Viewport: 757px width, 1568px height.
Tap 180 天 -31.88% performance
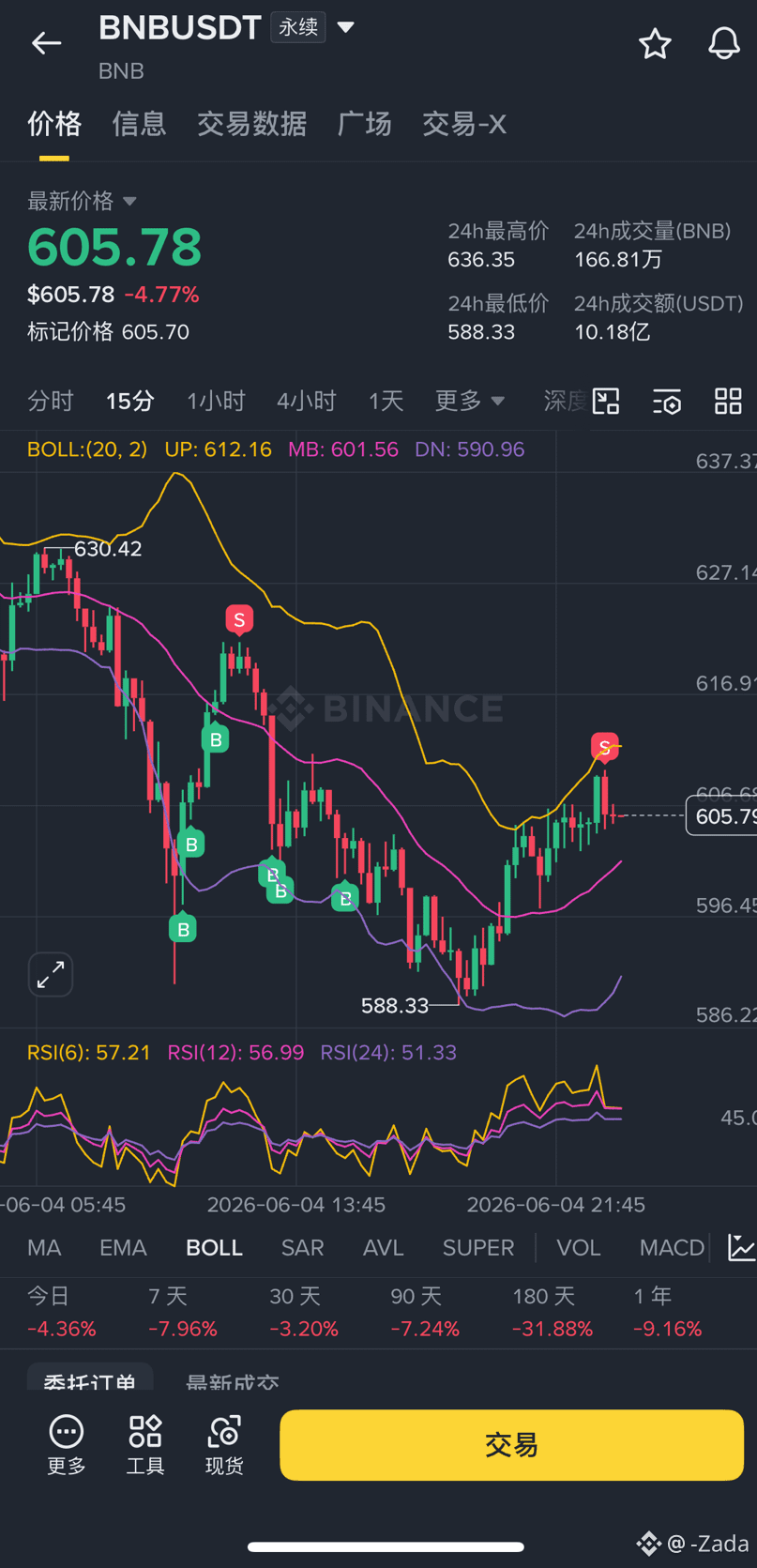[x=553, y=1312]
